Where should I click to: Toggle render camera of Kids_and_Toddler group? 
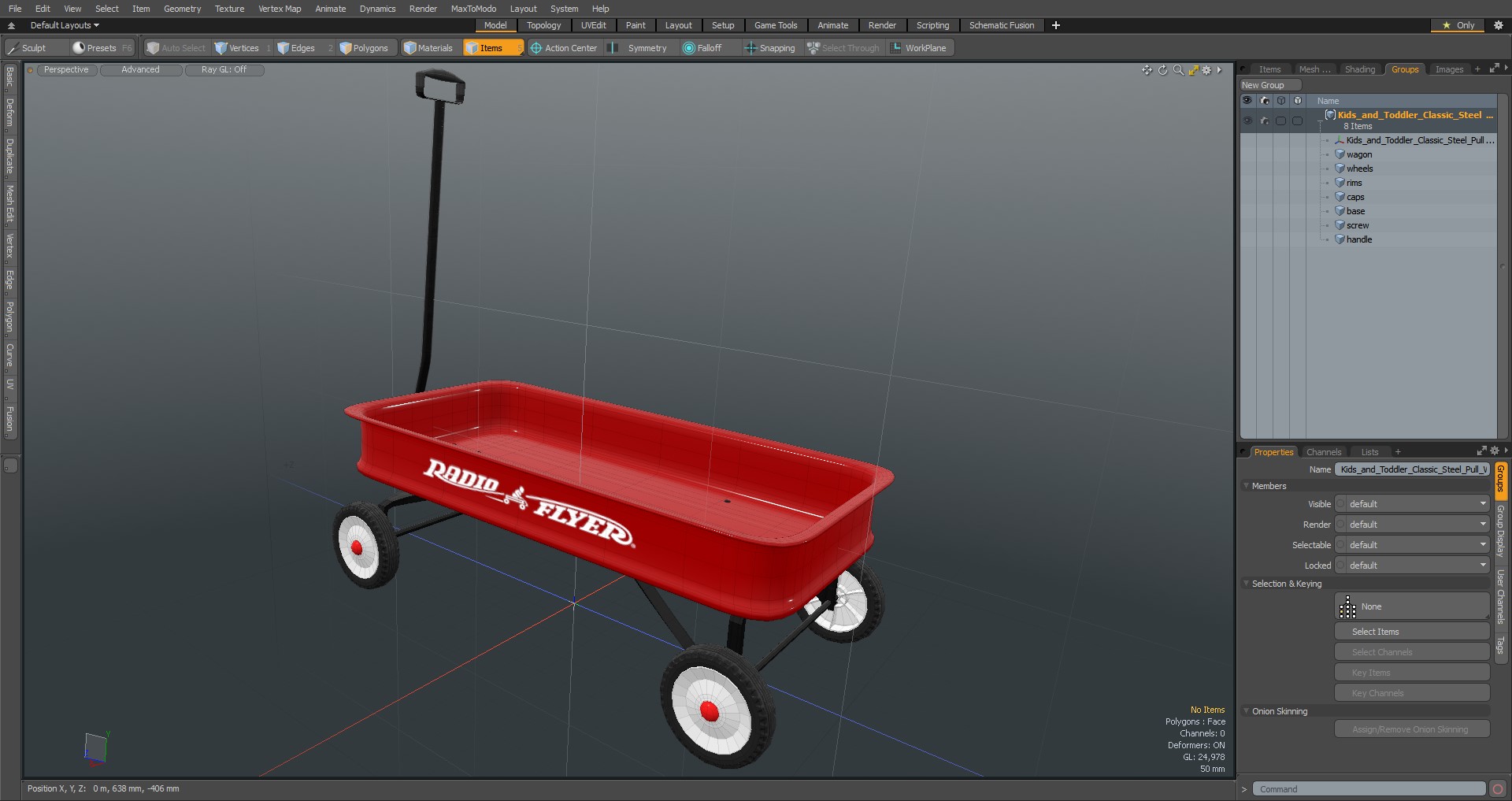pos(1264,121)
